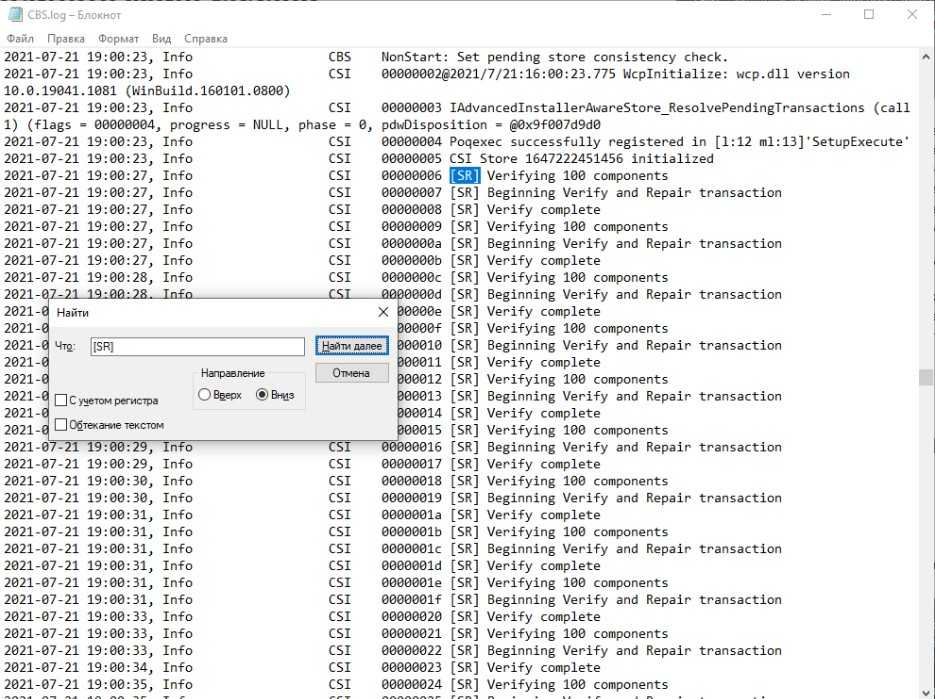Minimize the CBS.log Notepad window
This screenshot has width=935, height=699.
pos(822,15)
